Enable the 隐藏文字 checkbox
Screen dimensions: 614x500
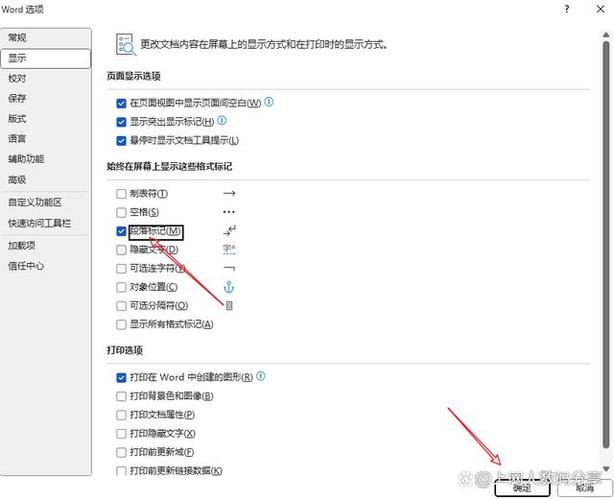click(x=121, y=250)
